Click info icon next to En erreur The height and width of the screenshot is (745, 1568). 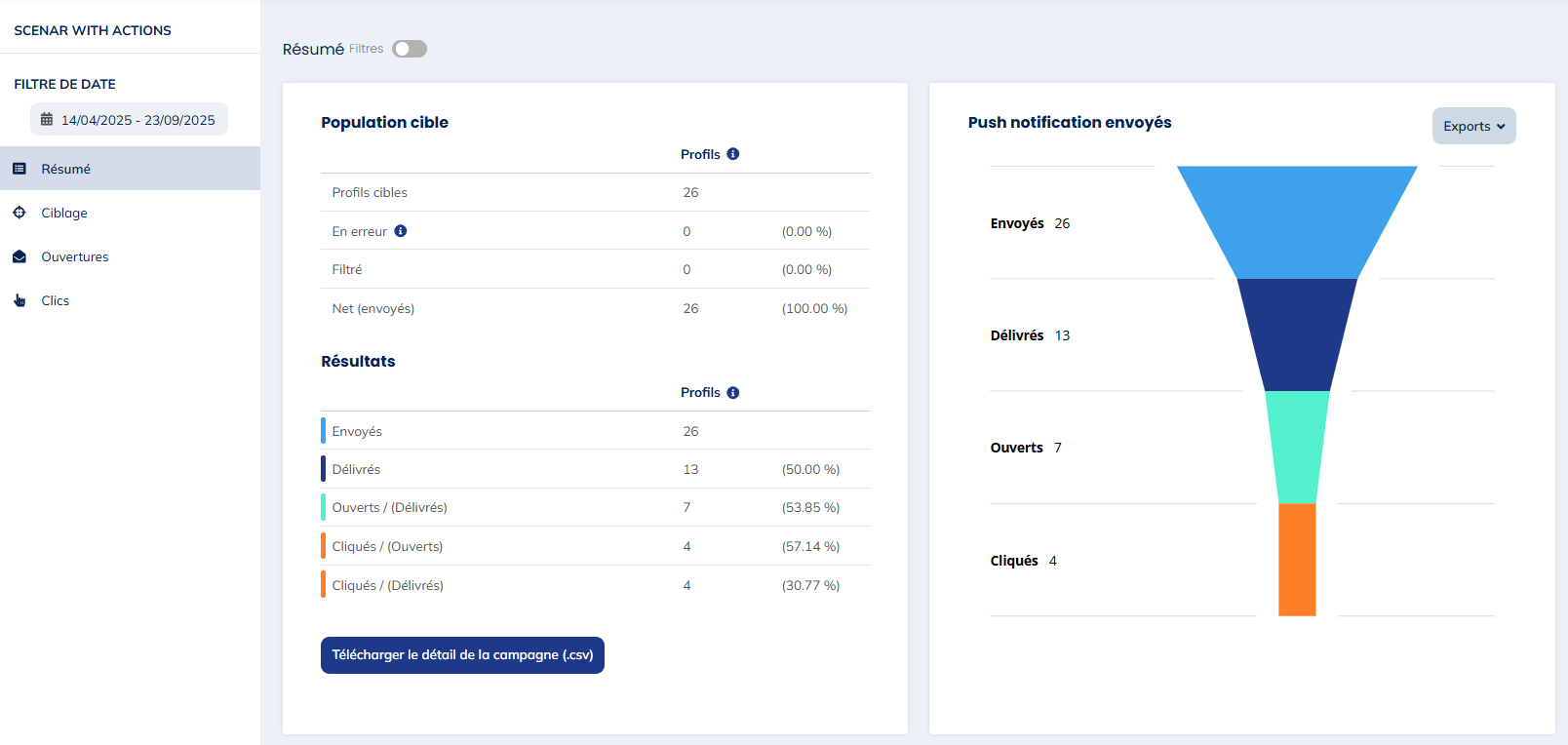[x=401, y=231]
